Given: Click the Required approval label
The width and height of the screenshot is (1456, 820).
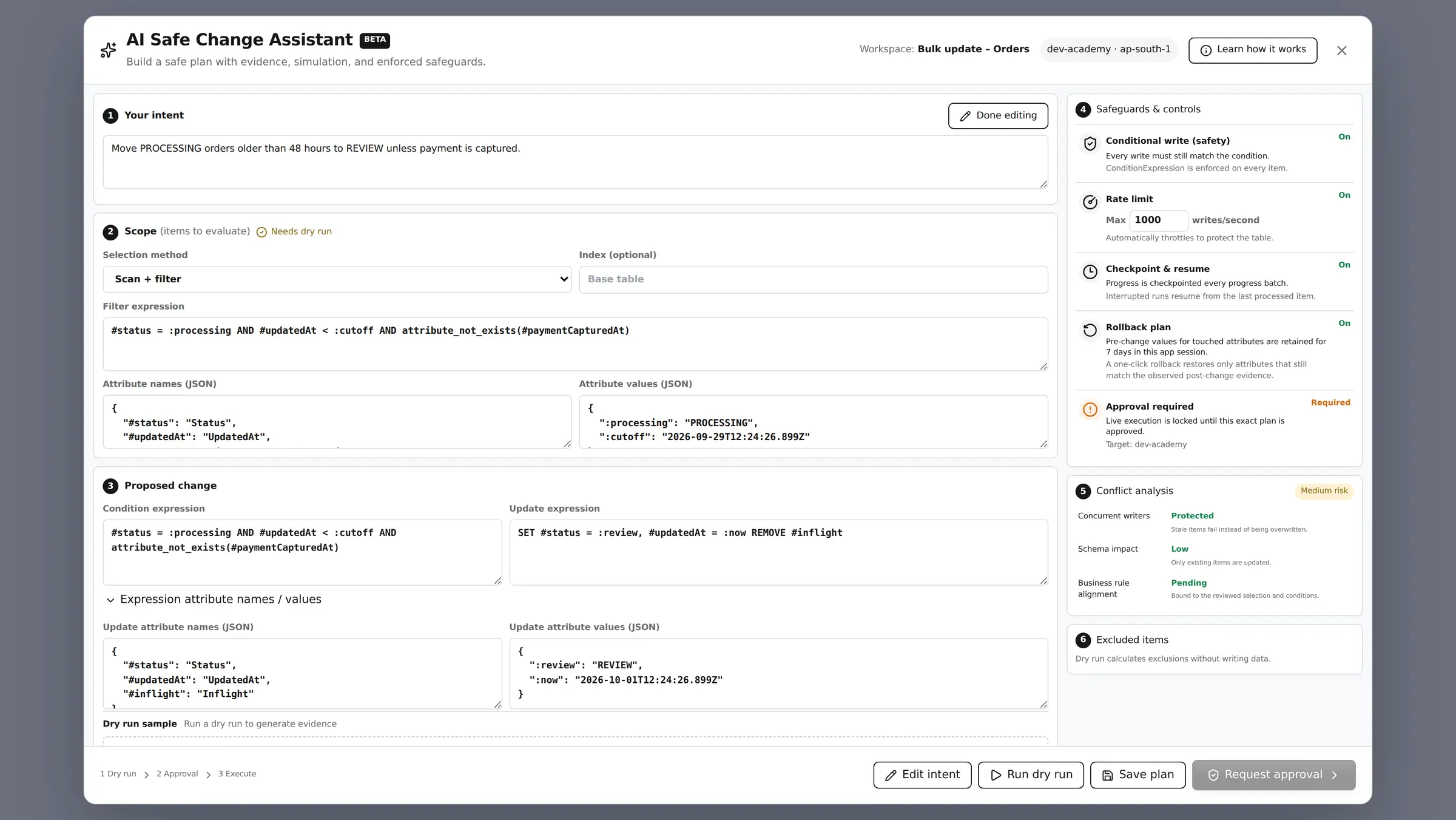Looking at the screenshot, I should point(1330,402).
